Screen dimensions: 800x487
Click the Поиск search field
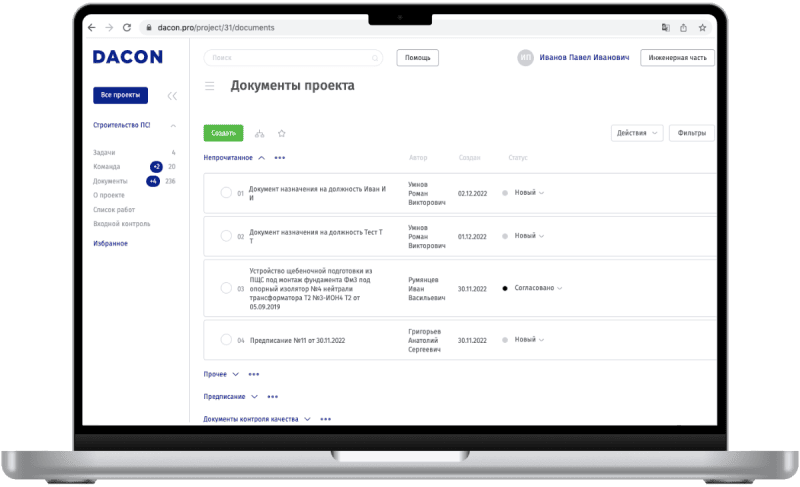[x=292, y=58]
